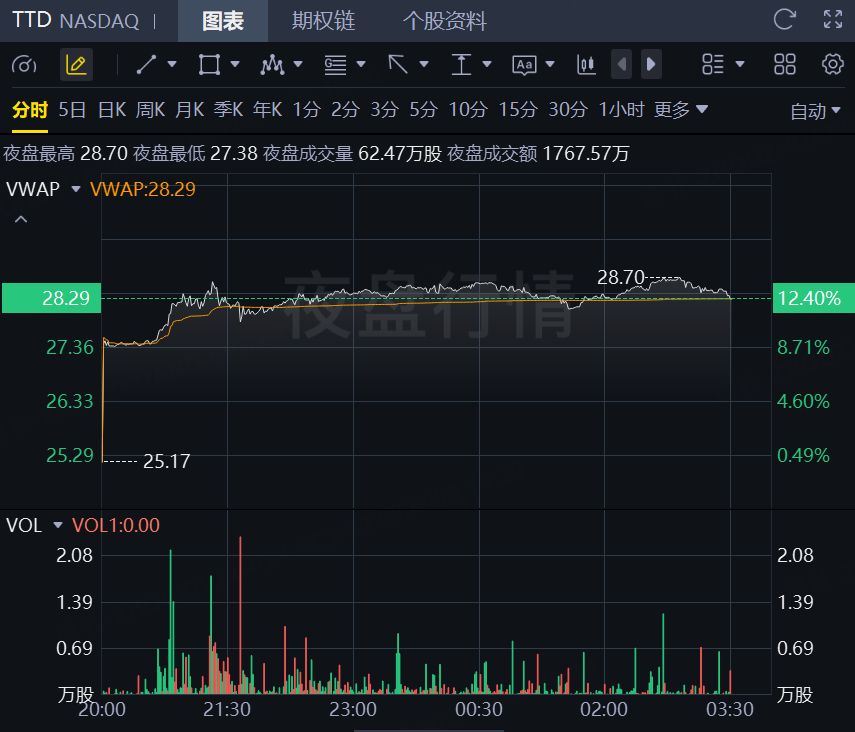
Task: Select the 5分 interval
Action: point(423,110)
